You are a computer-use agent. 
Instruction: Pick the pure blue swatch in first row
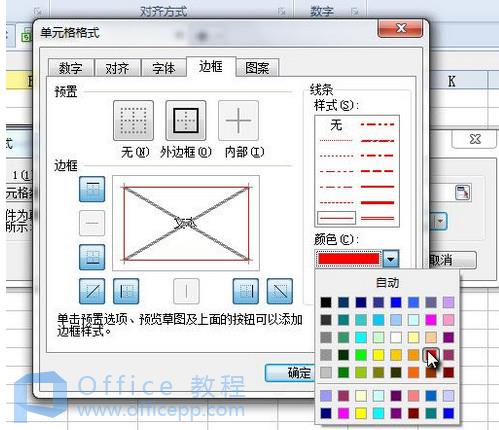click(396, 302)
